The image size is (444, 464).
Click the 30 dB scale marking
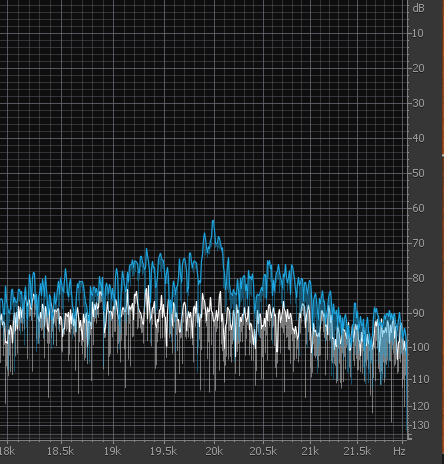418,103
